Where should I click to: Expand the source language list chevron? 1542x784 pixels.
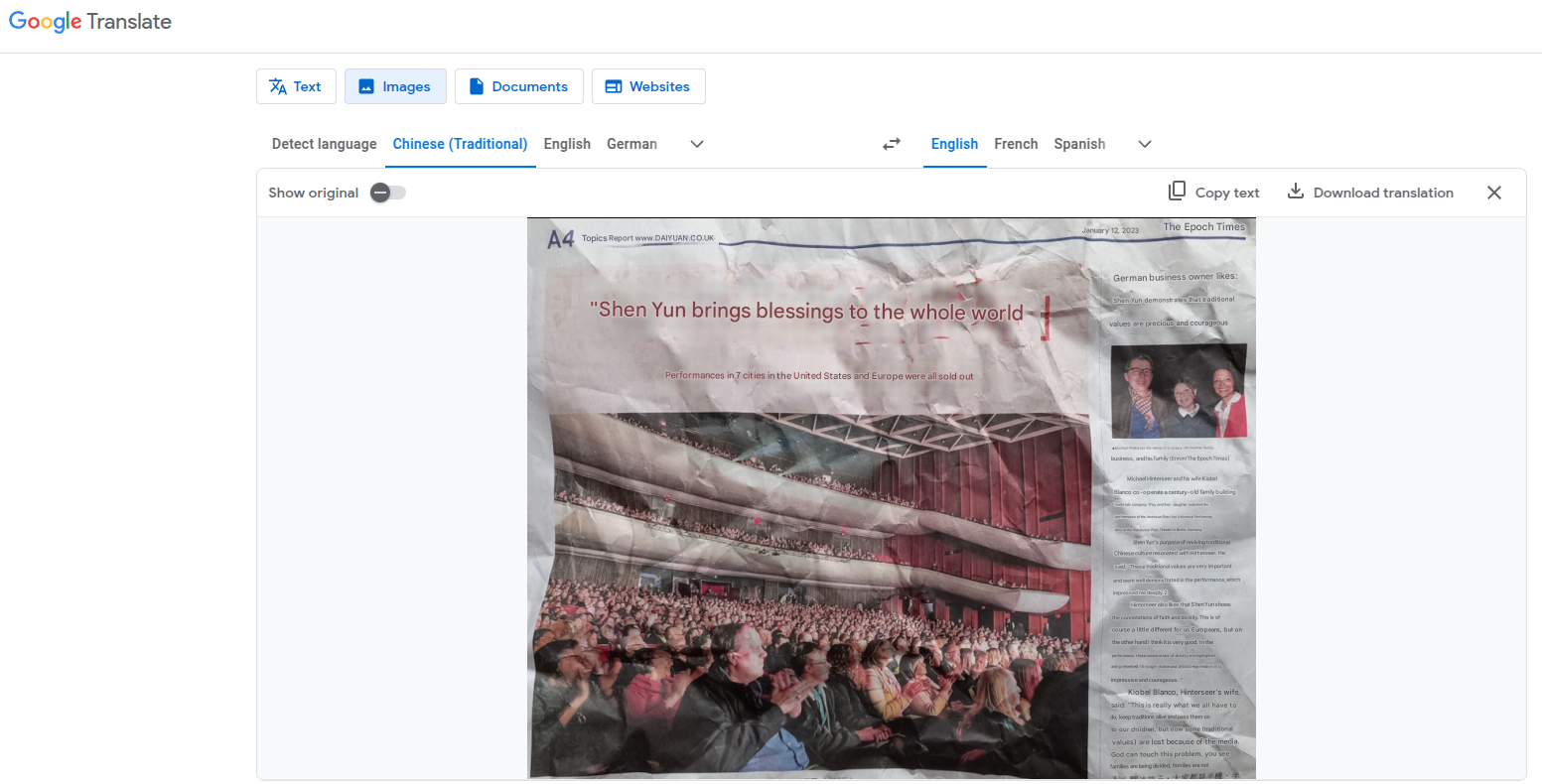pos(697,144)
